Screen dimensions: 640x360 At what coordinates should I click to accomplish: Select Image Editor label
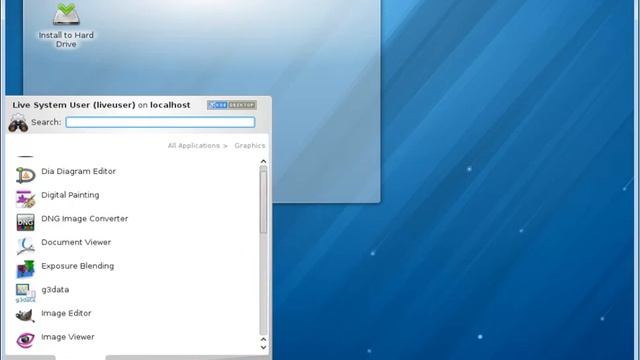click(x=66, y=313)
